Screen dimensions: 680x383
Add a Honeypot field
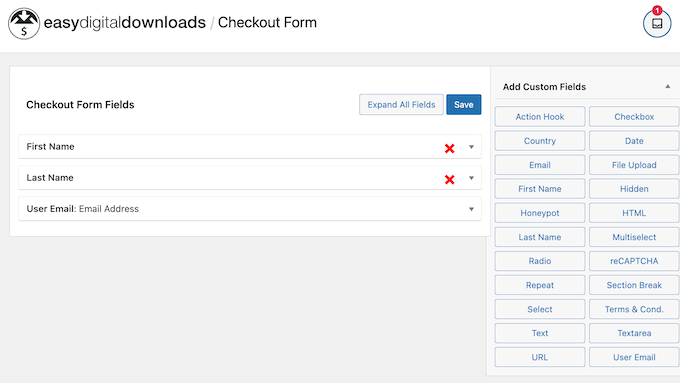pyautogui.click(x=540, y=213)
